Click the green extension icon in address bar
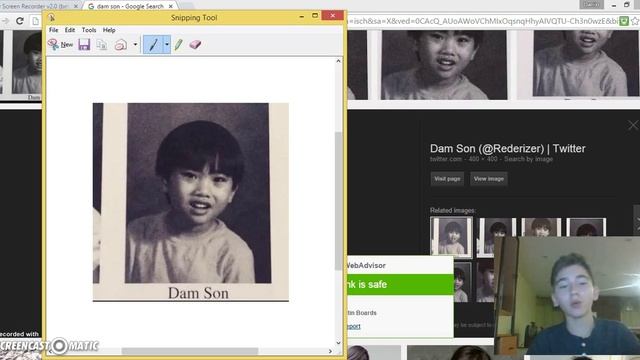Viewport: 640px width, 360px height. click(x=623, y=21)
